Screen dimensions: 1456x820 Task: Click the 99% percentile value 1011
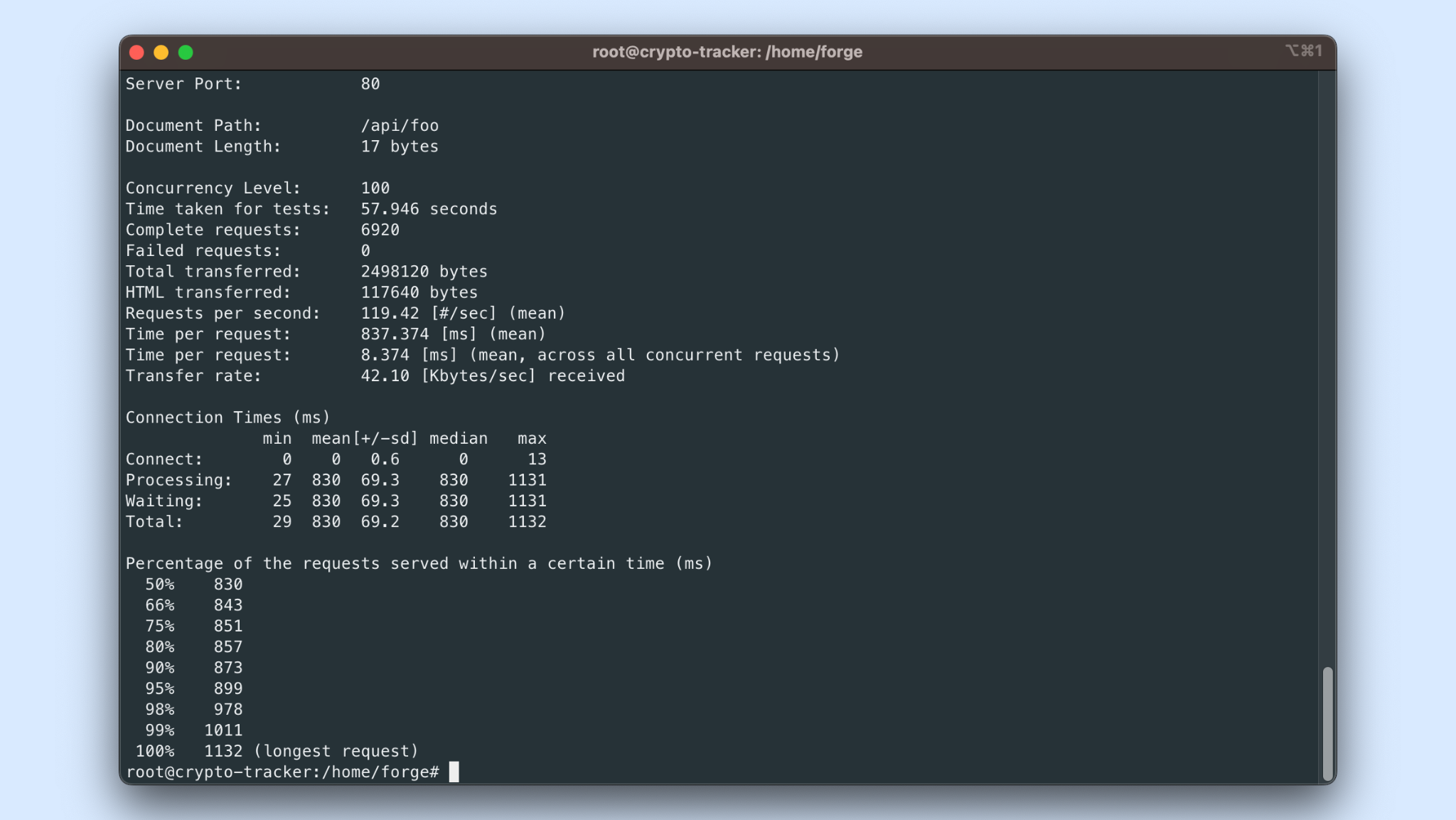click(x=223, y=730)
